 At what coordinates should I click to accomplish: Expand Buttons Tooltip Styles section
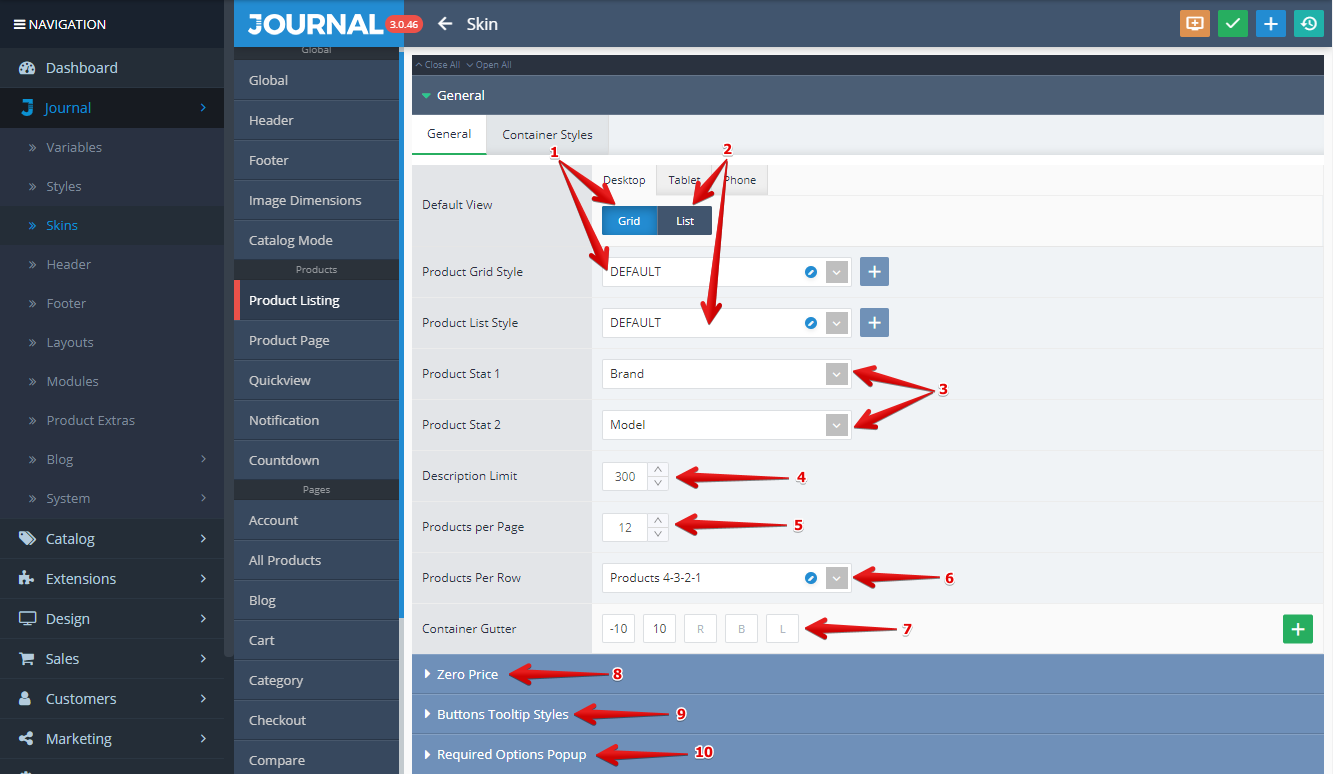[x=868, y=714]
